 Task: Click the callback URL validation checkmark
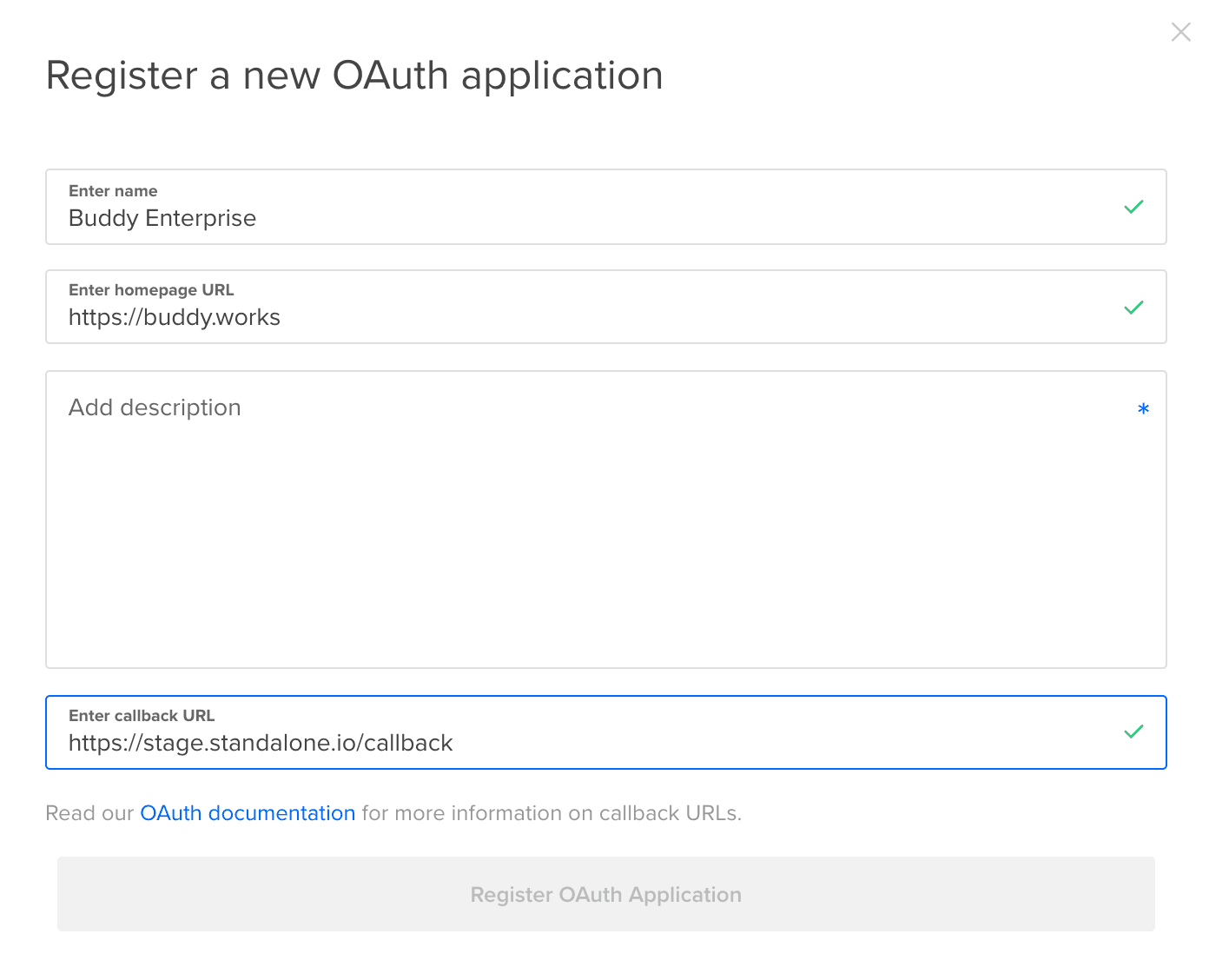click(x=1133, y=732)
